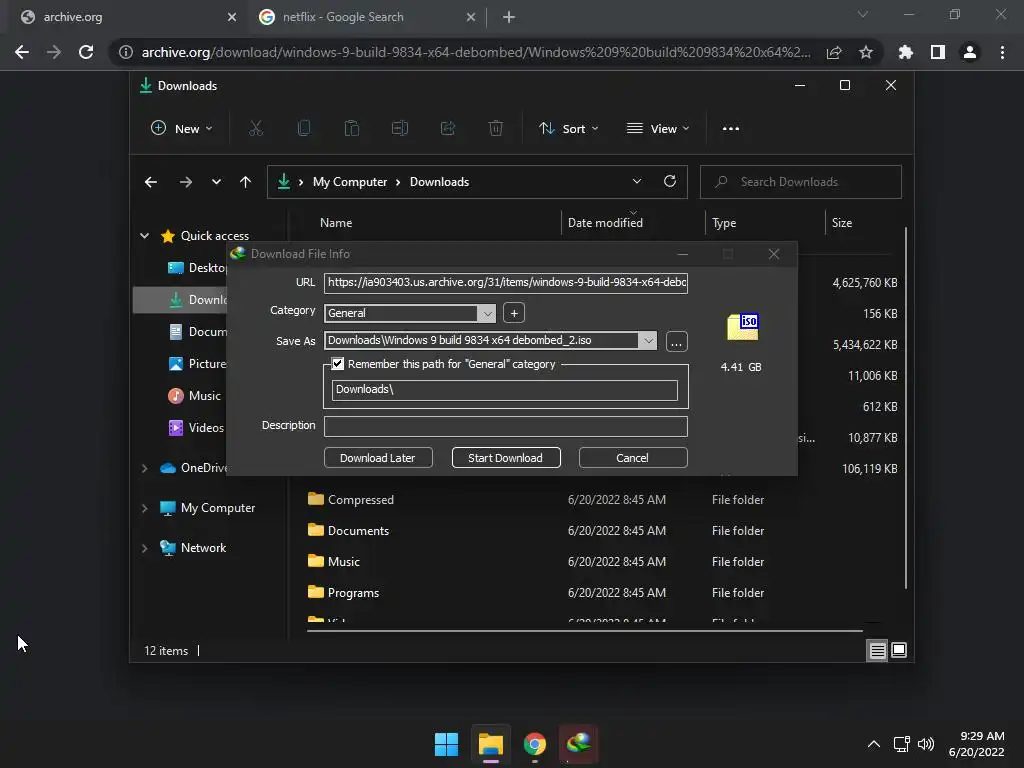Viewport: 1024px width, 768px height.
Task: Bookmark this page with the star icon
Action: coord(865,52)
